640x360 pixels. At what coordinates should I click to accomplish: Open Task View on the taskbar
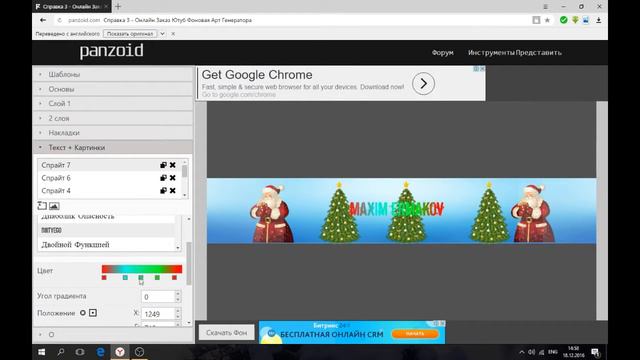(80, 352)
